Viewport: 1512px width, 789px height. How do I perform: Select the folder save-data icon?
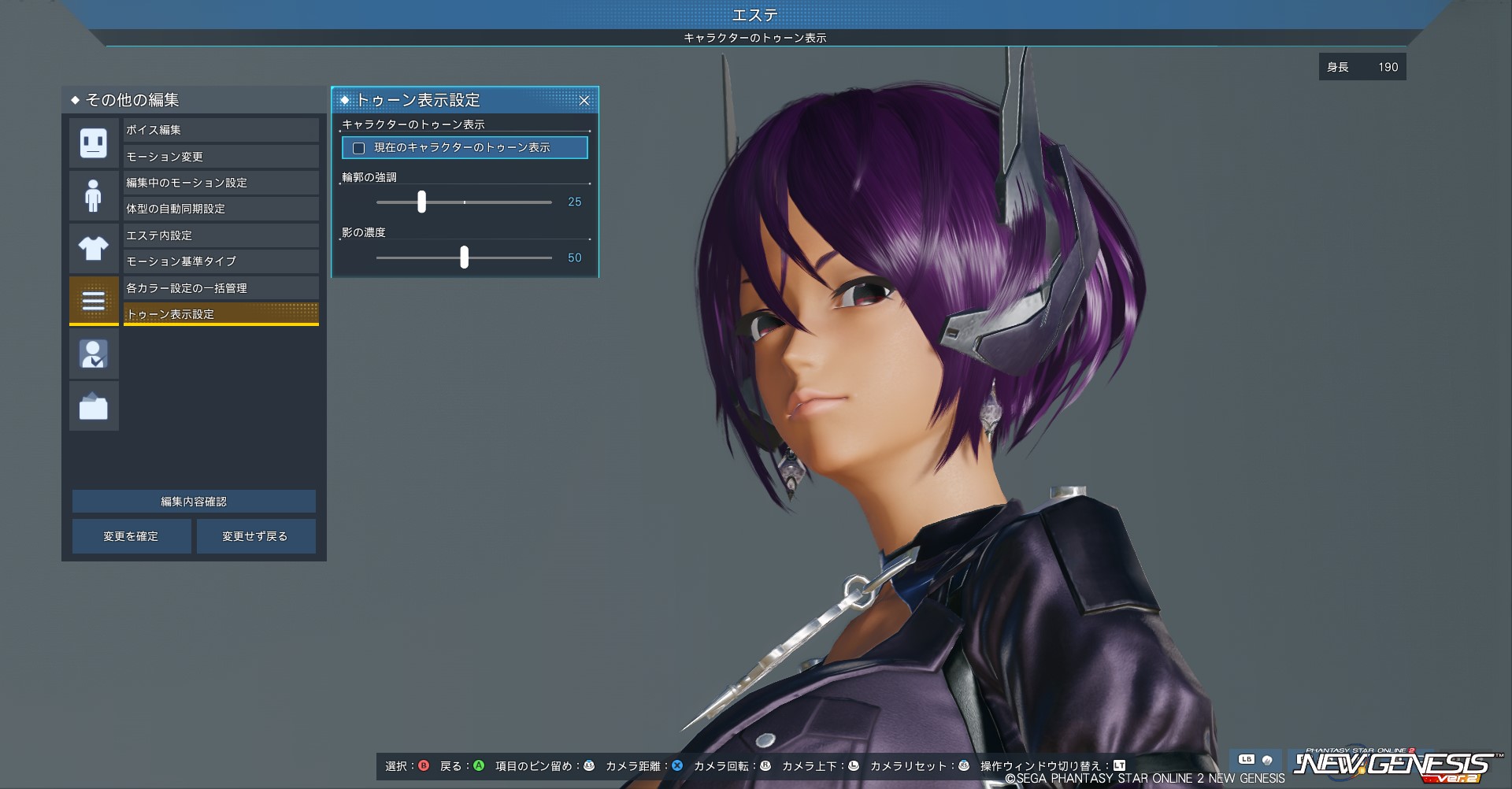pyautogui.click(x=94, y=406)
